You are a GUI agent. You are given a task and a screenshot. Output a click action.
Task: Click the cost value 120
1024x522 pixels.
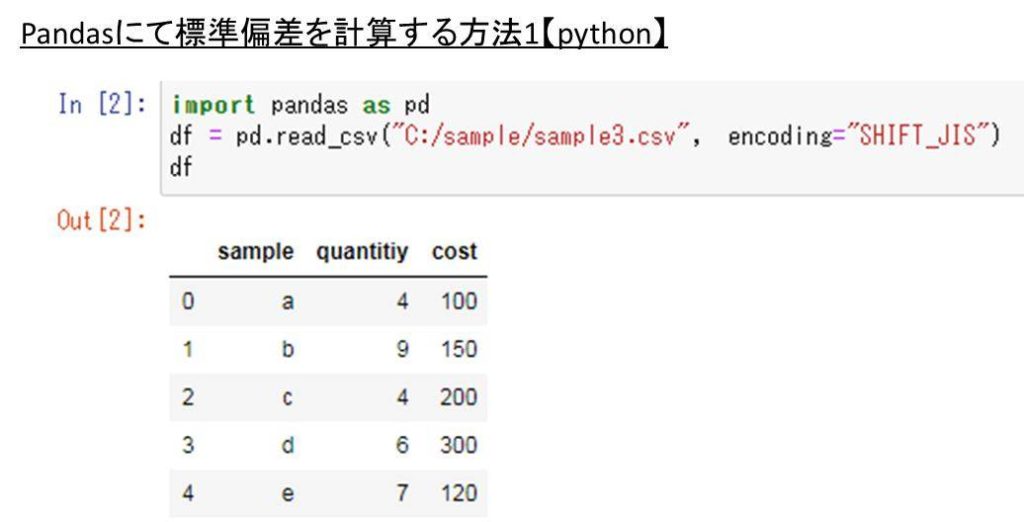[458, 493]
